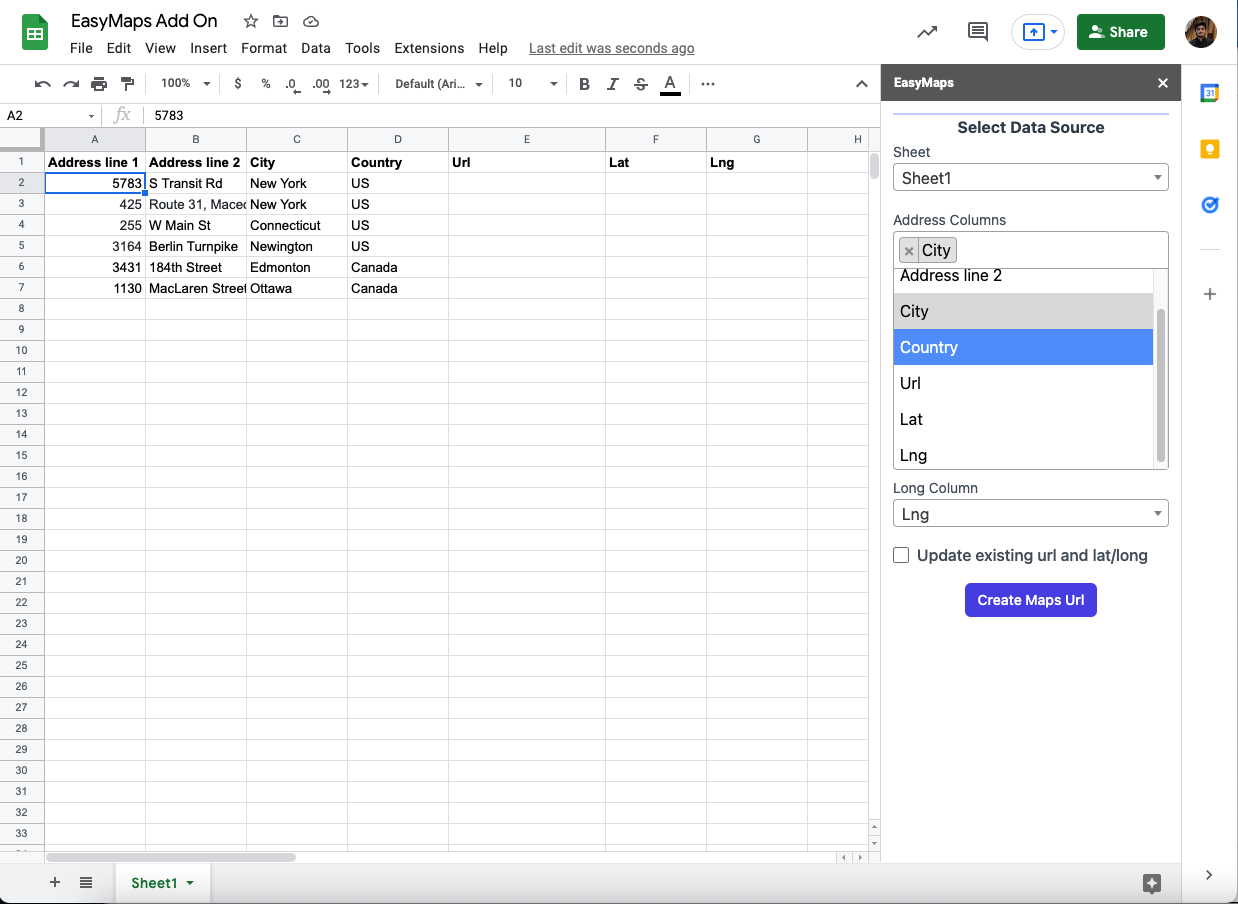
Task: Increase decimal places
Action: (x=321, y=84)
